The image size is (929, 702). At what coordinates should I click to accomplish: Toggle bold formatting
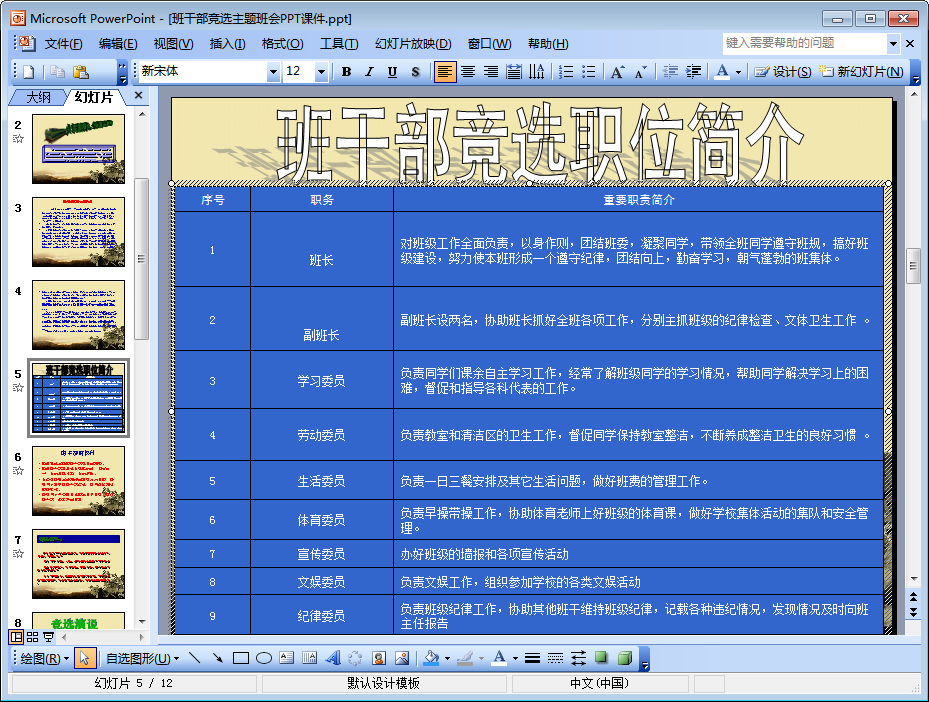(x=347, y=72)
